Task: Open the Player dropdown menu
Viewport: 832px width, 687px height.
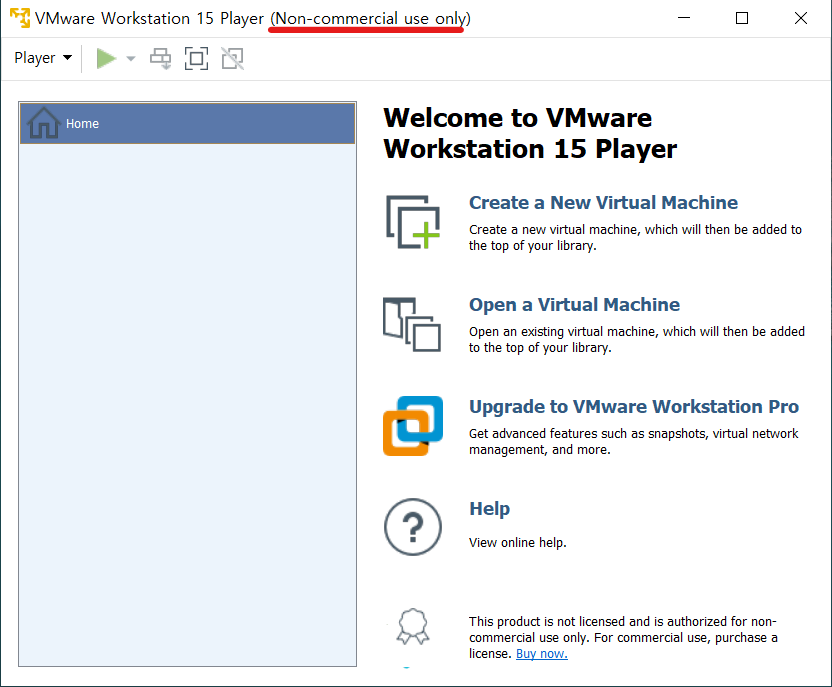Action: (43, 58)
